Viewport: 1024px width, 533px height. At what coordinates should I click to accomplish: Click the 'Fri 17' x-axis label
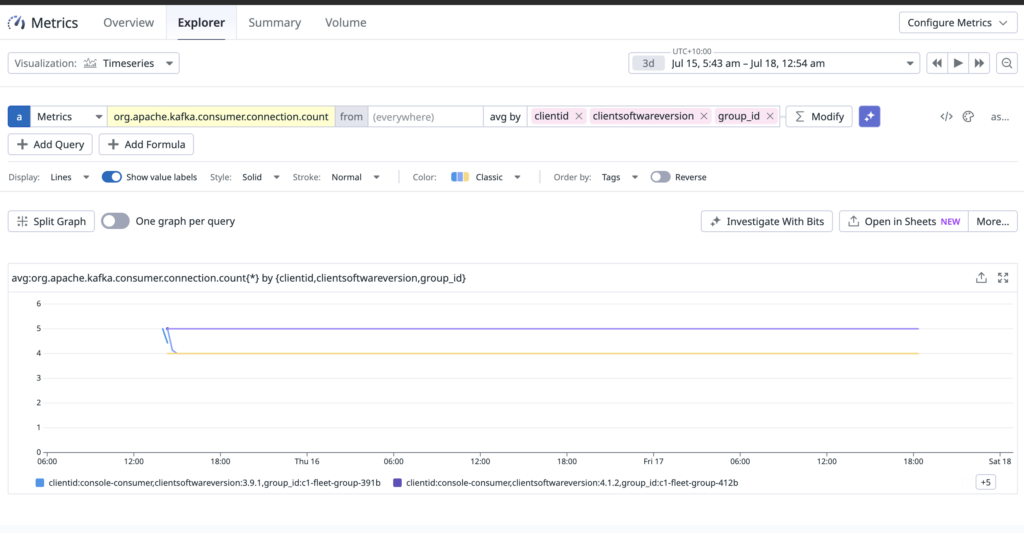click(x=653, y=461)
